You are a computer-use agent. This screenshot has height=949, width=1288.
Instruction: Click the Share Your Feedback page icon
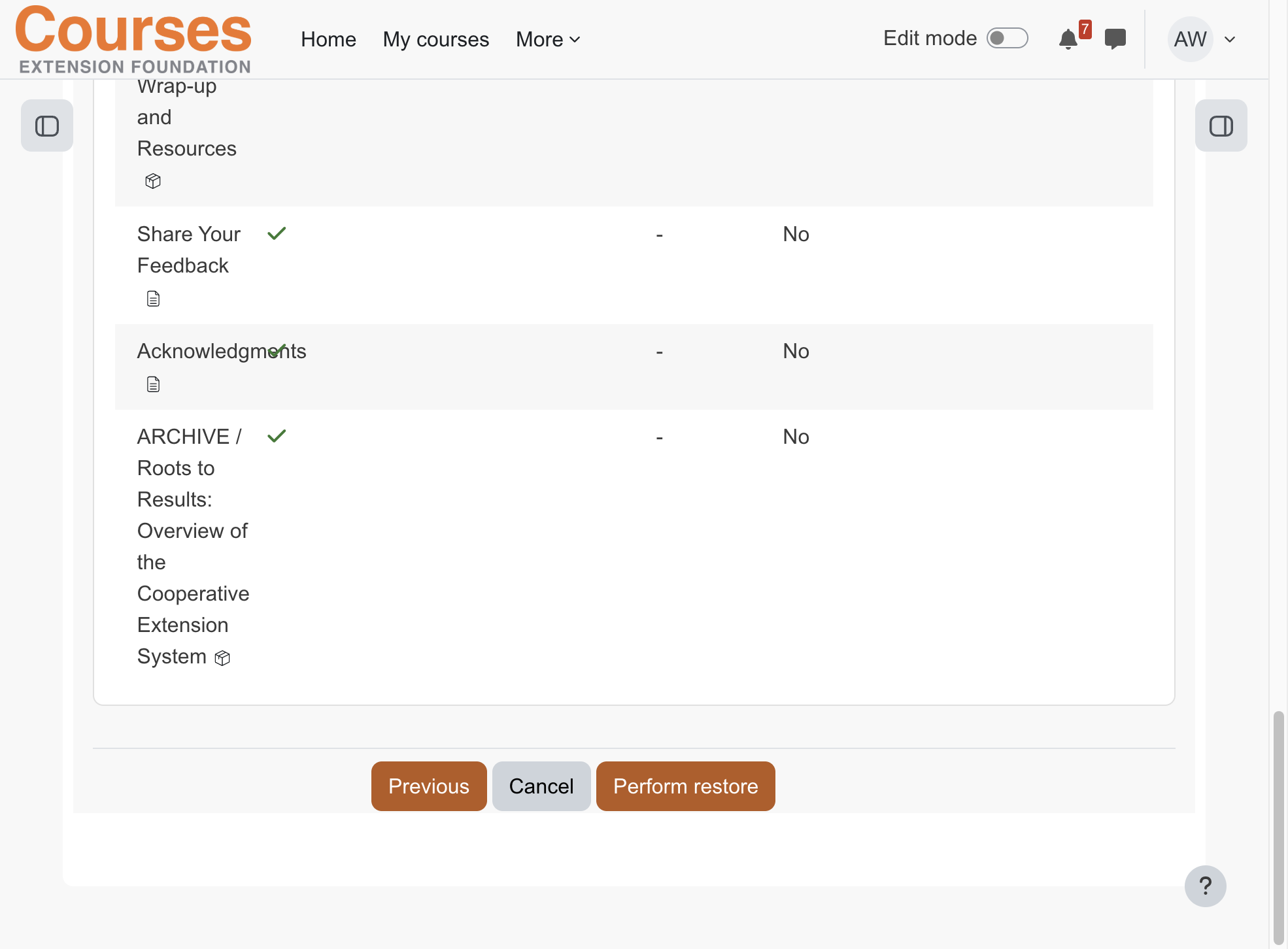153,299
